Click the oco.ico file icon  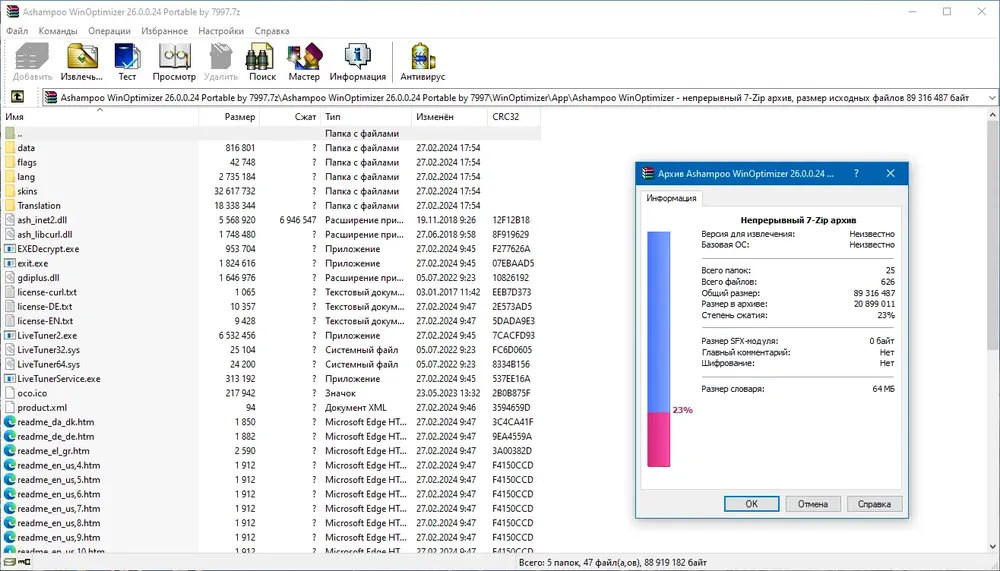(x=10, y=393)
